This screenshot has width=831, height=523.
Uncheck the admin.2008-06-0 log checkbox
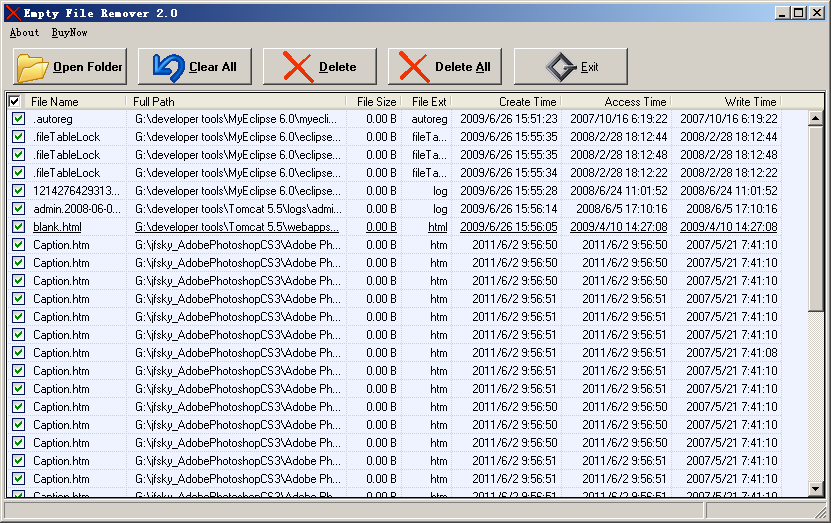point(19,209)
